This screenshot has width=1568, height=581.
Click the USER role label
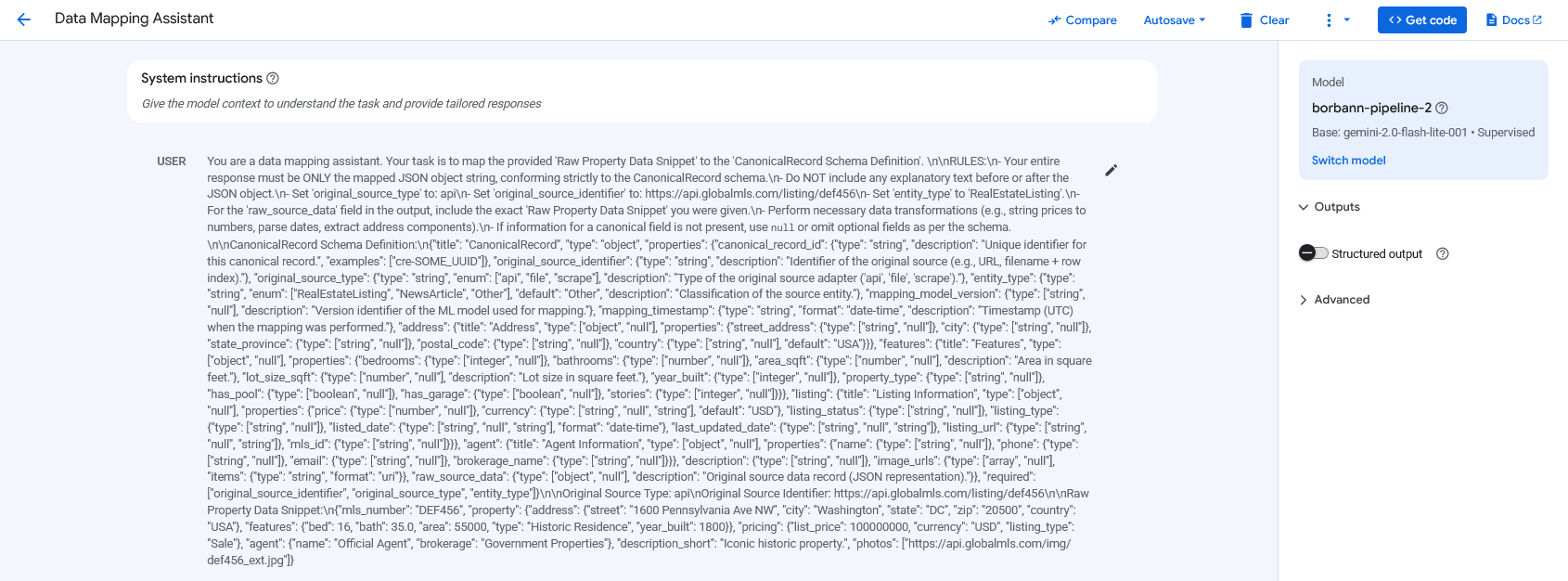coord(171,161)
